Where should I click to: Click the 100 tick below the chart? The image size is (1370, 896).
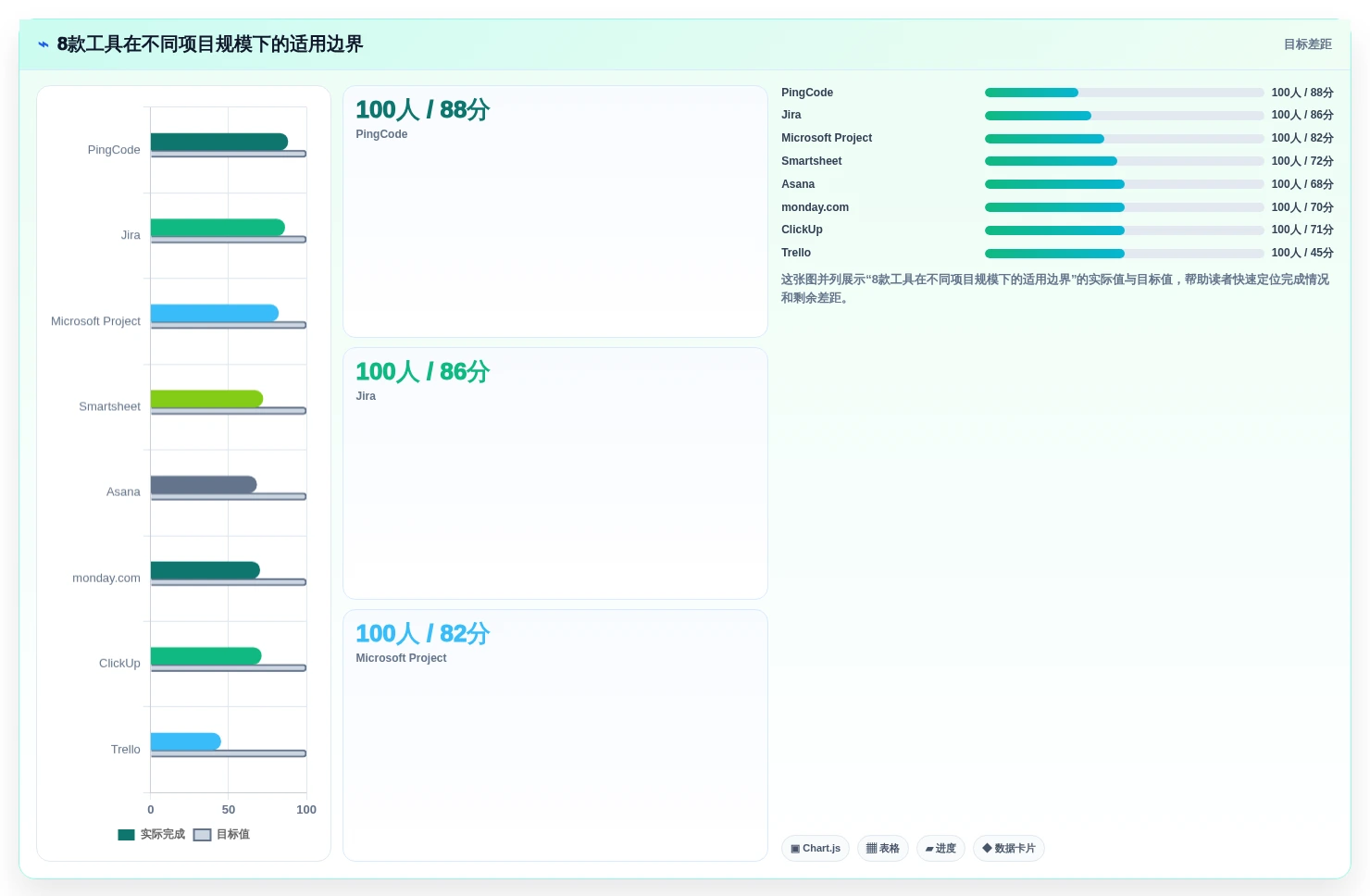pyautogui.click(x=306, y=810)
